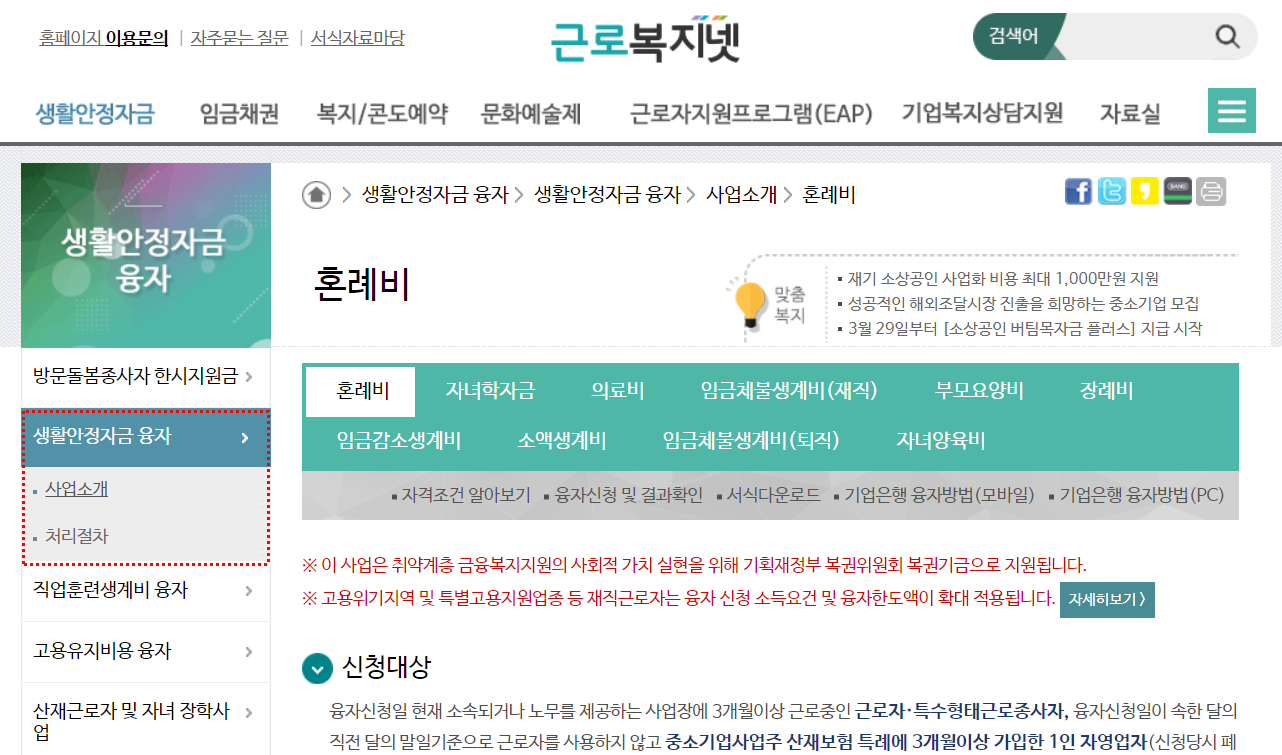The image size is (1282, 755).
Task: Click the home icon in the breadcrumb
Action: tap(314, 195)
